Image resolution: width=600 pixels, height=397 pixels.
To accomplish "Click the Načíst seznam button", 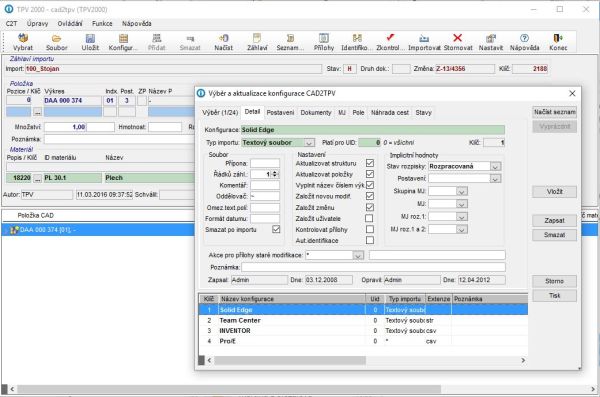I will point(554,112).
